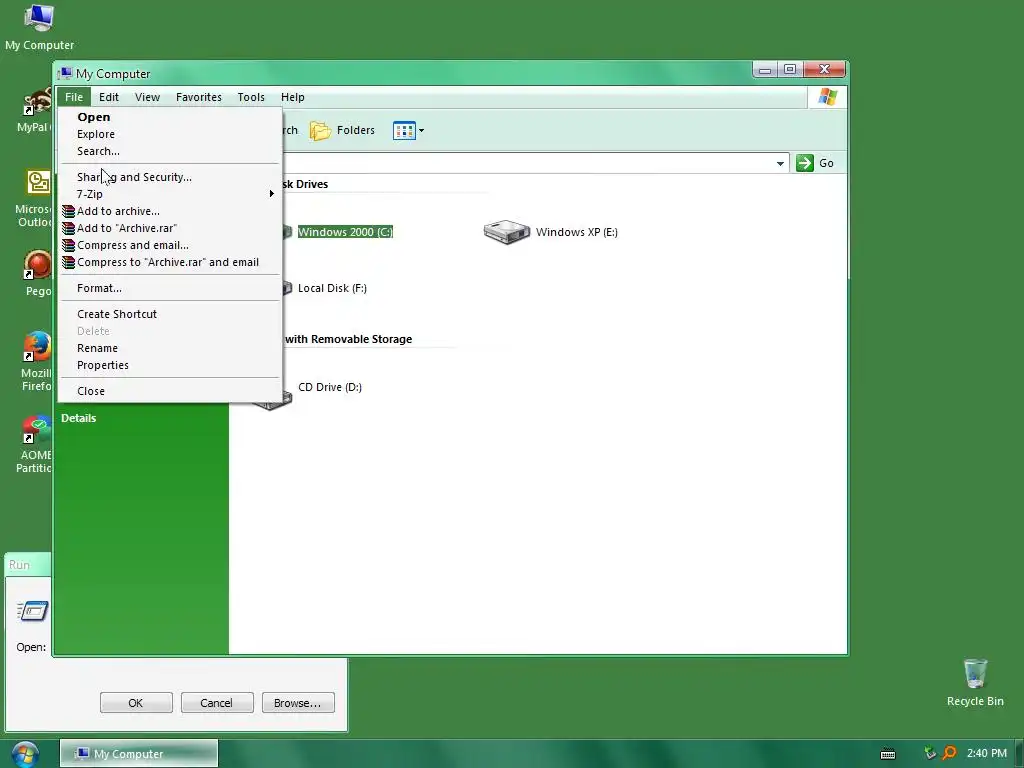The width and height of the screenshot is (1024, 768).
Task: Choose Close in the File menu
Action: pos(170,391)
